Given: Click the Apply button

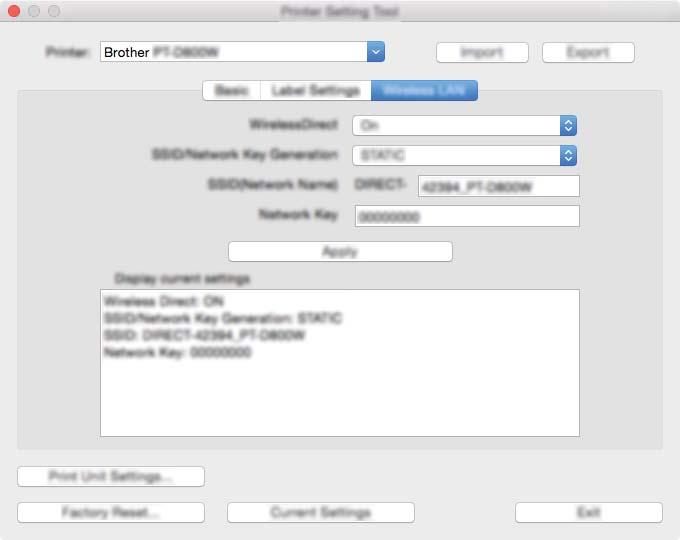Looking at the screenshot, I should 340,252.
